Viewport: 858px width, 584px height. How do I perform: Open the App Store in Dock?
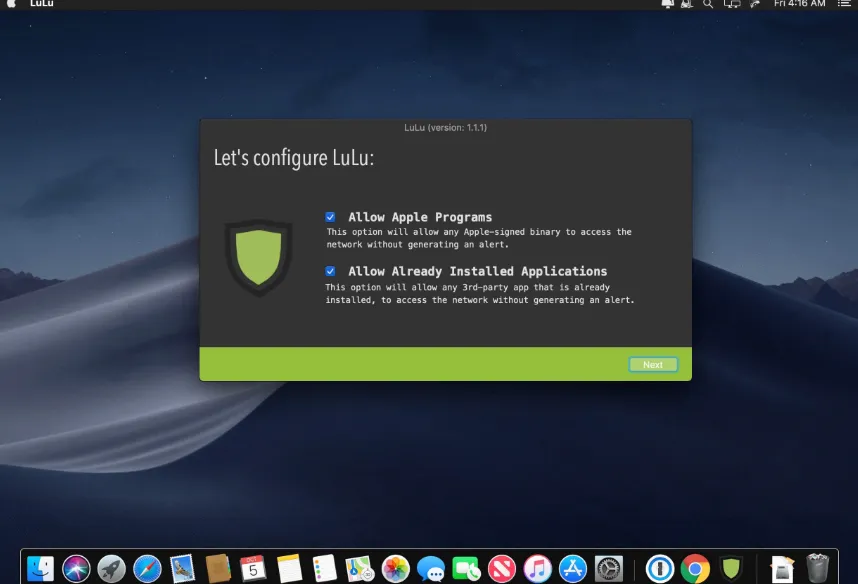(573, 568)
